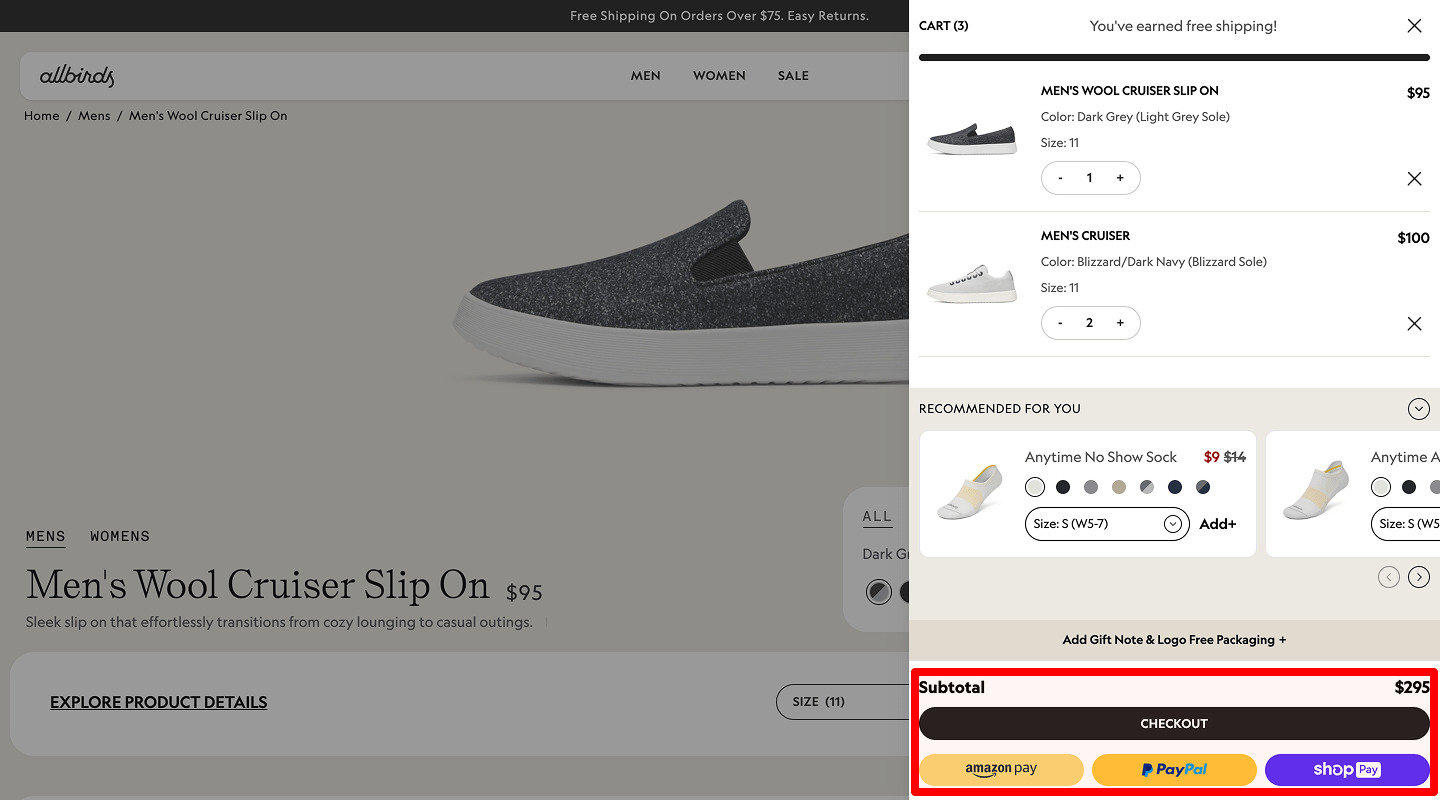1440x800 pixels.
Task: Remove Men's Cruiser from cart
Action: 1414,324
